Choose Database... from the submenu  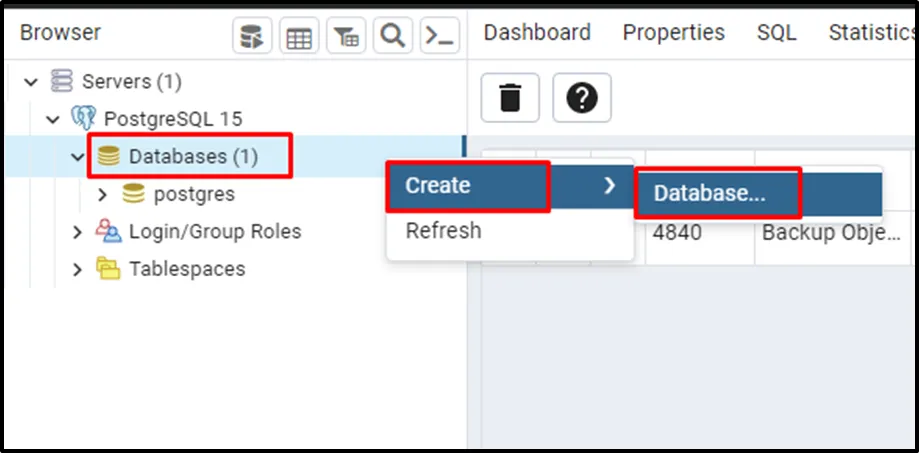coord(710,194)
